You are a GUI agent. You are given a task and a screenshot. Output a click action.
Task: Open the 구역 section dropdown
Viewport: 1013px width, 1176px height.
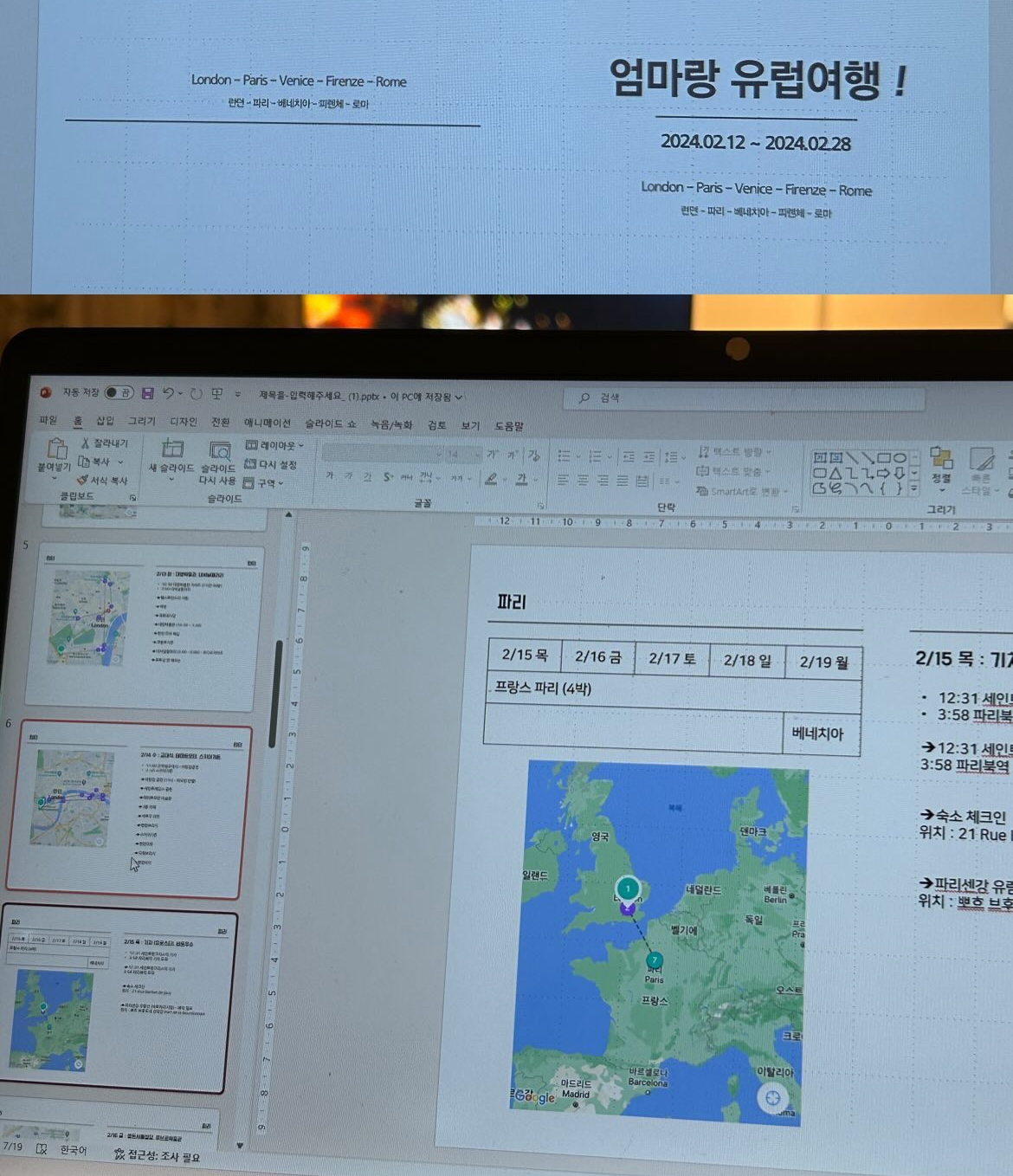click(263, 483)
